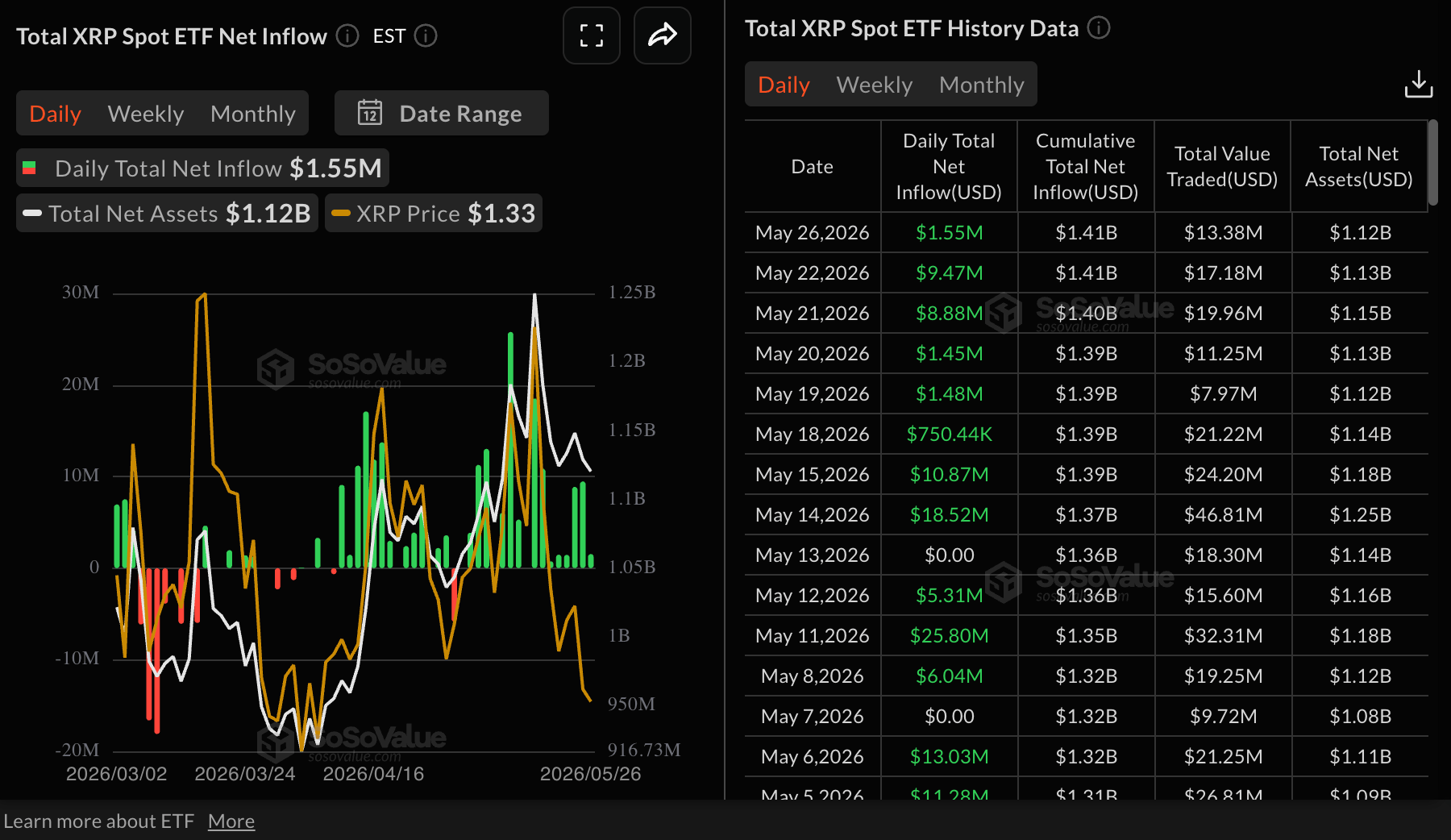Screen dimensions: 1451x840
Task: Click the $8.88M inflow value
Action: click(950, 313)
